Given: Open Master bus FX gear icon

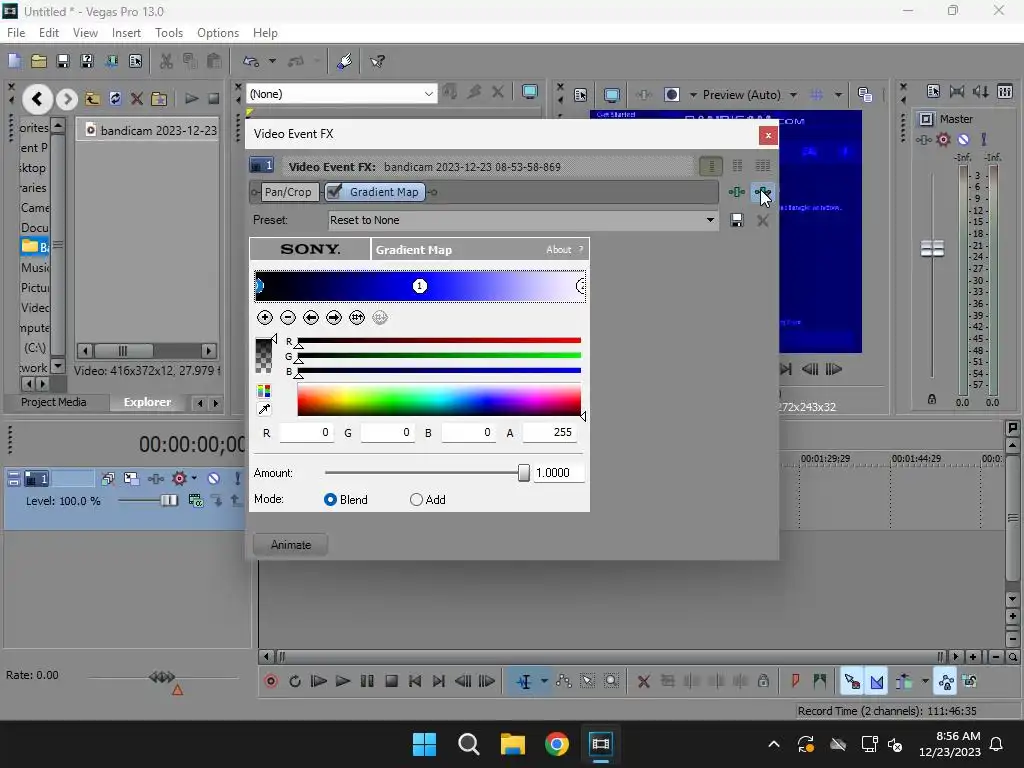Looking at the screenshot, I should click(943, 139).
